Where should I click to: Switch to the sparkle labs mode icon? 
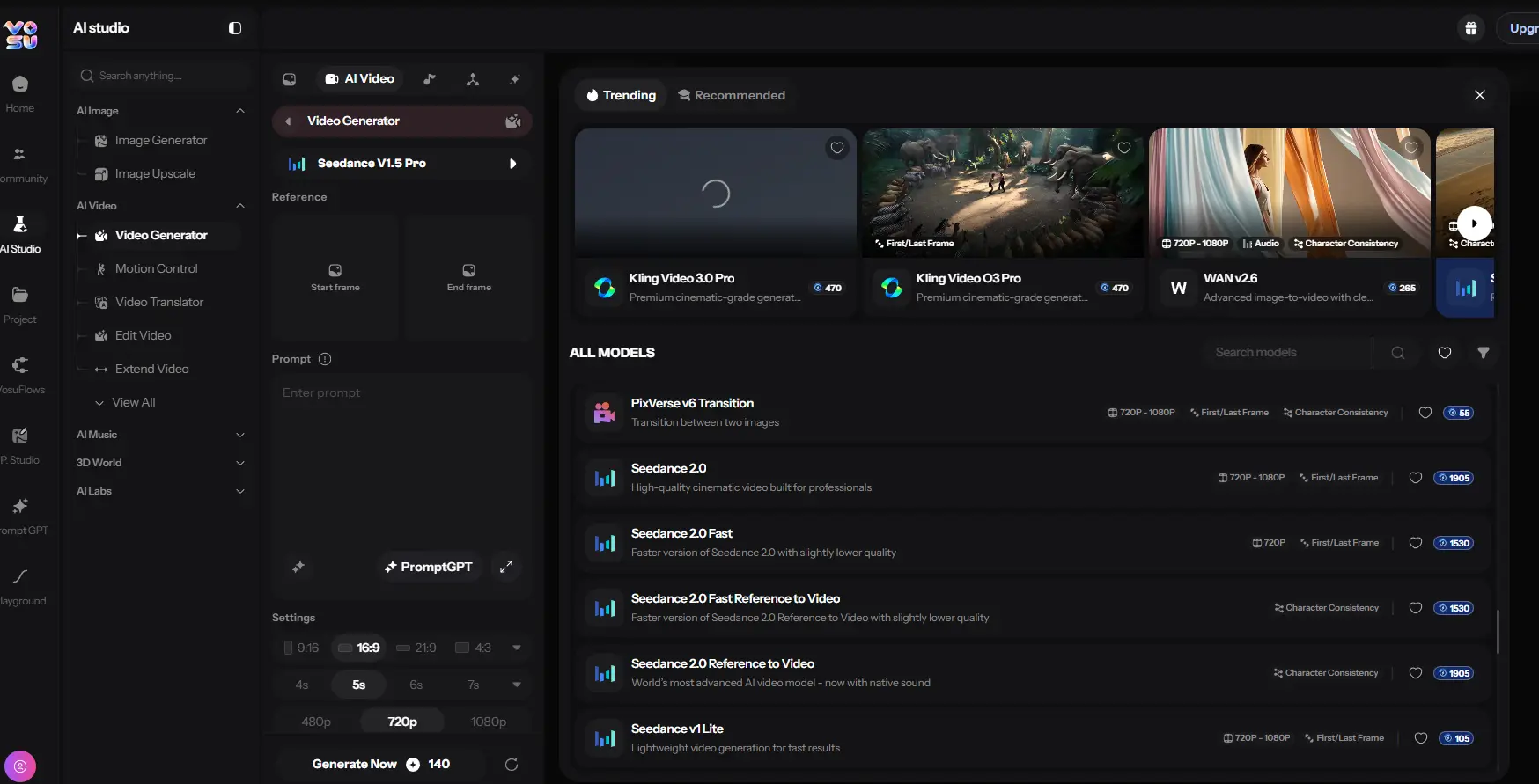[x=515, y=79]
